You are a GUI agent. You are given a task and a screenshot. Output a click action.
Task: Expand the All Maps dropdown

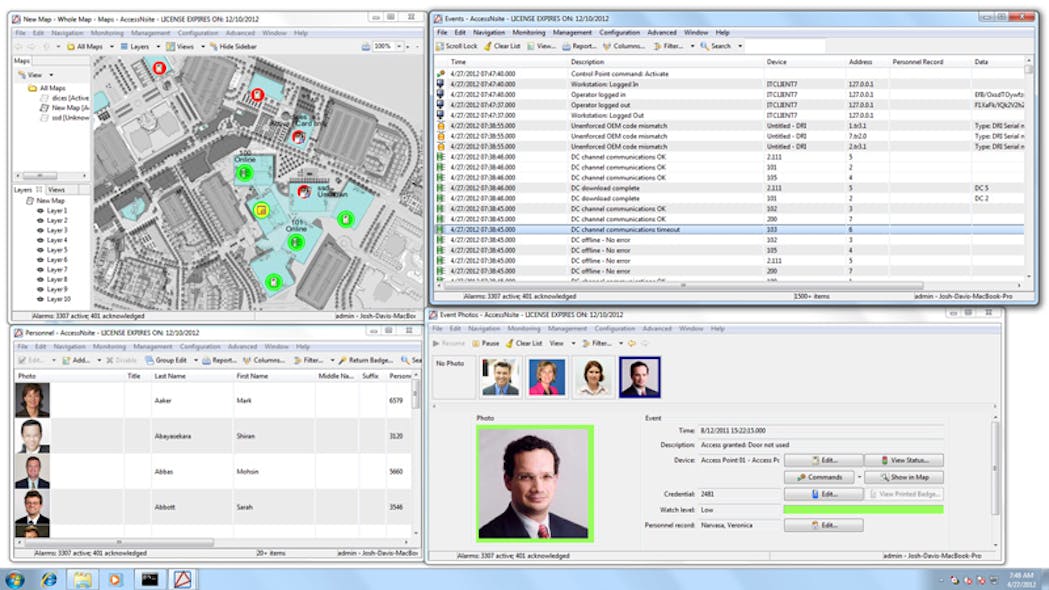(110, 47)
